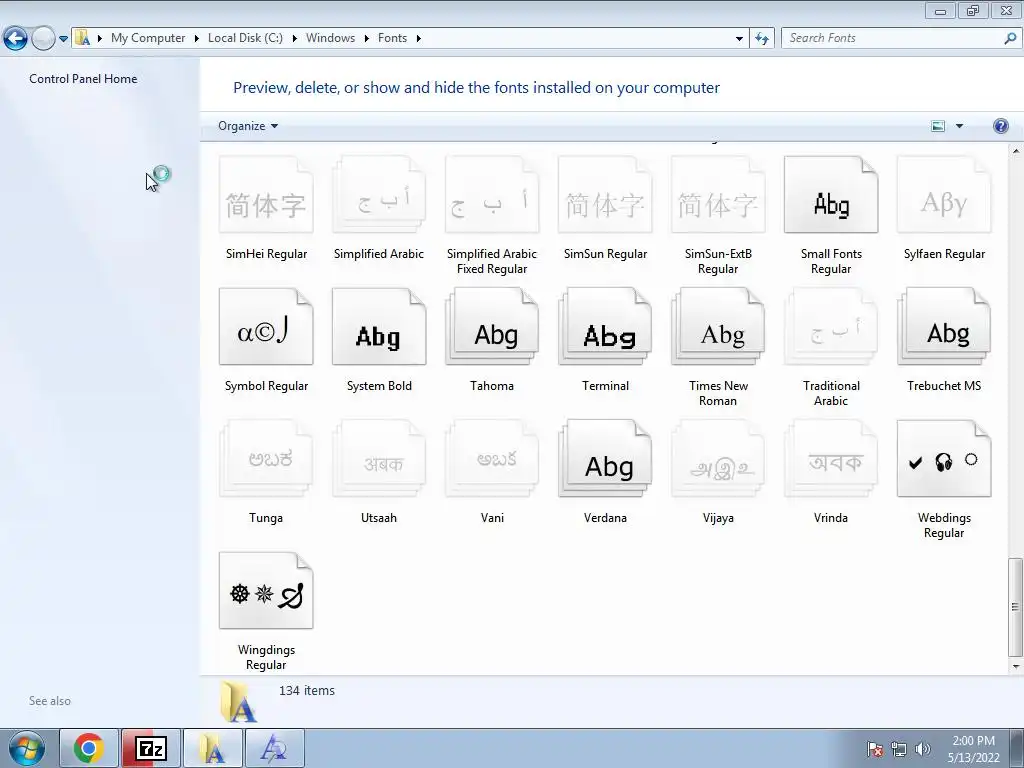Select the SimHei Regular font icon
1024x768 pixels.
coord(266,195)
